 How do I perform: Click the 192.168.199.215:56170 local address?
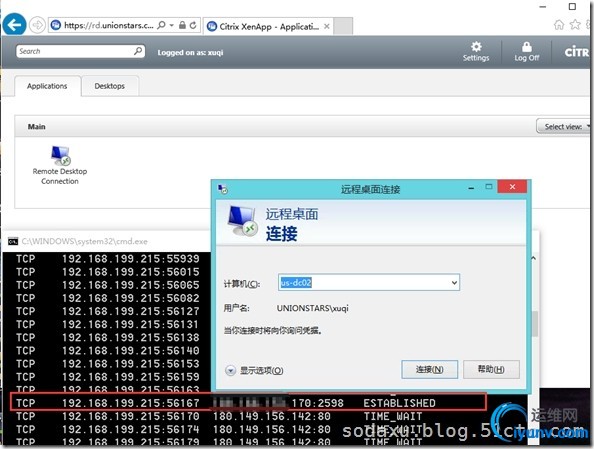131,416
